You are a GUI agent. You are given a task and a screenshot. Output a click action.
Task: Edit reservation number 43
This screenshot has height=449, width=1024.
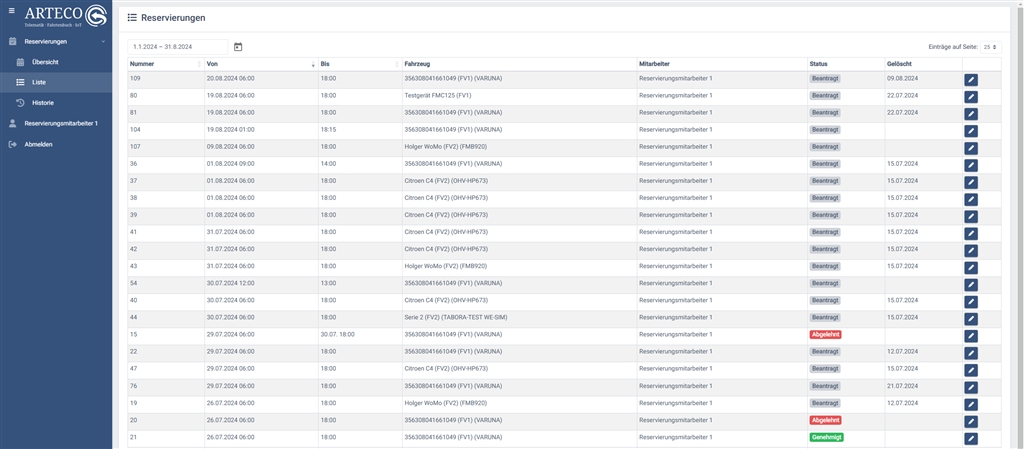(970, 268)
